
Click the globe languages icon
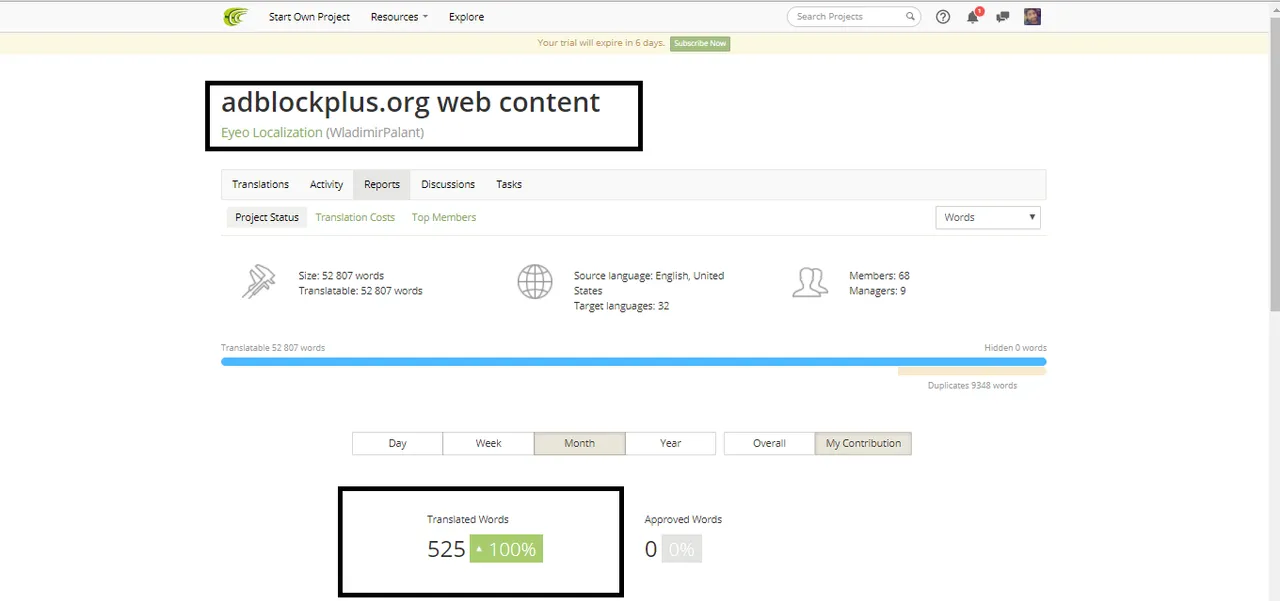point(535,282)
